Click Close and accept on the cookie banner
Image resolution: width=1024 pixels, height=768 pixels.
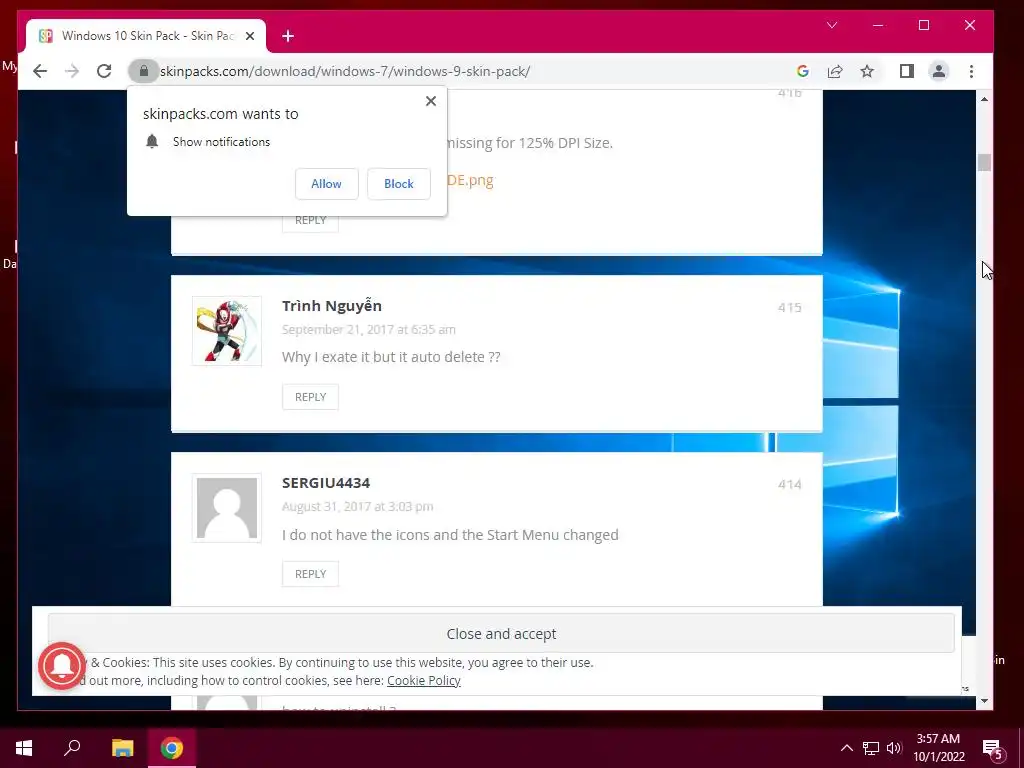coord(501,633)
